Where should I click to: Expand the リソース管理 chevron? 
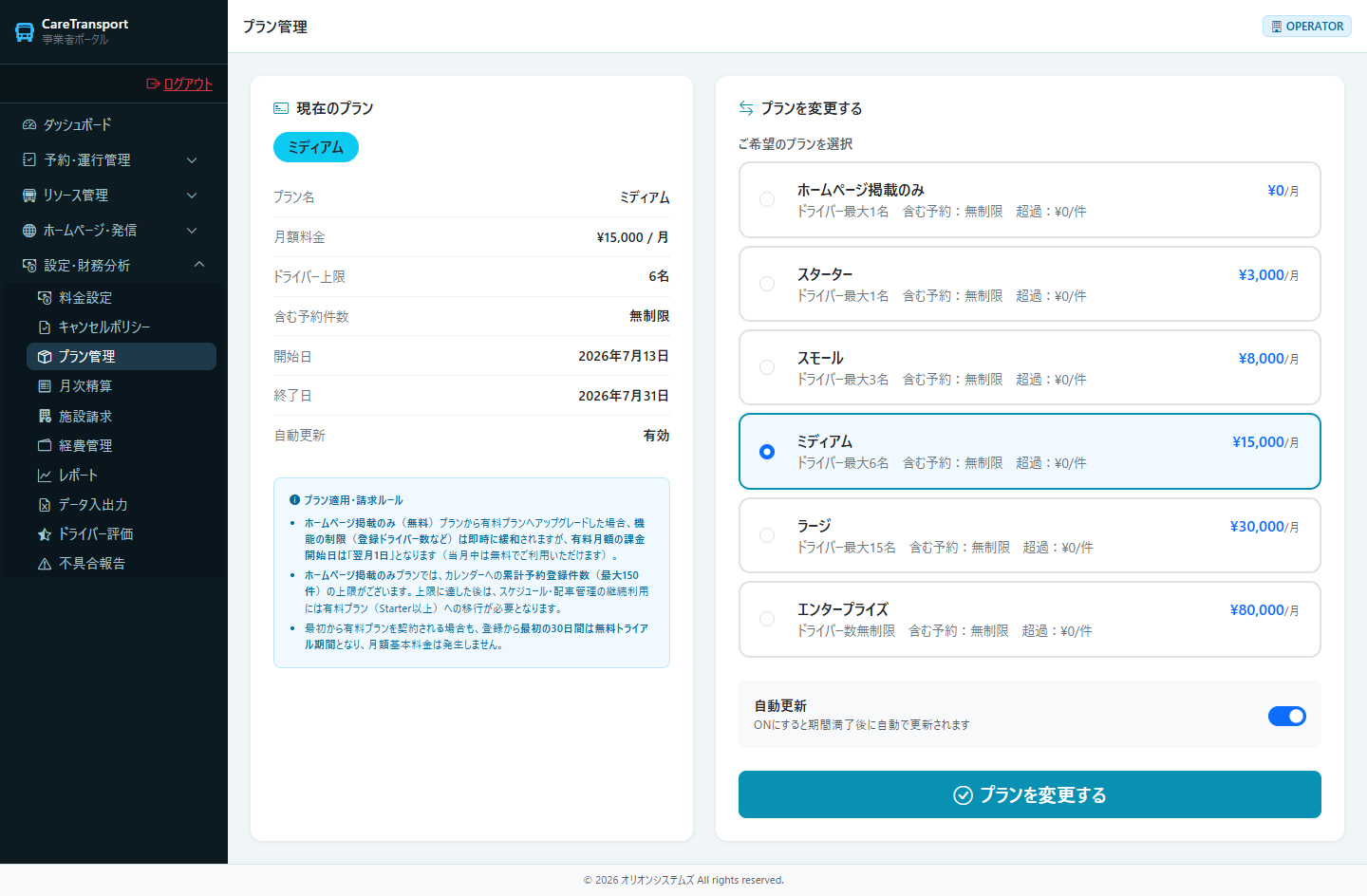pos(192,196)
